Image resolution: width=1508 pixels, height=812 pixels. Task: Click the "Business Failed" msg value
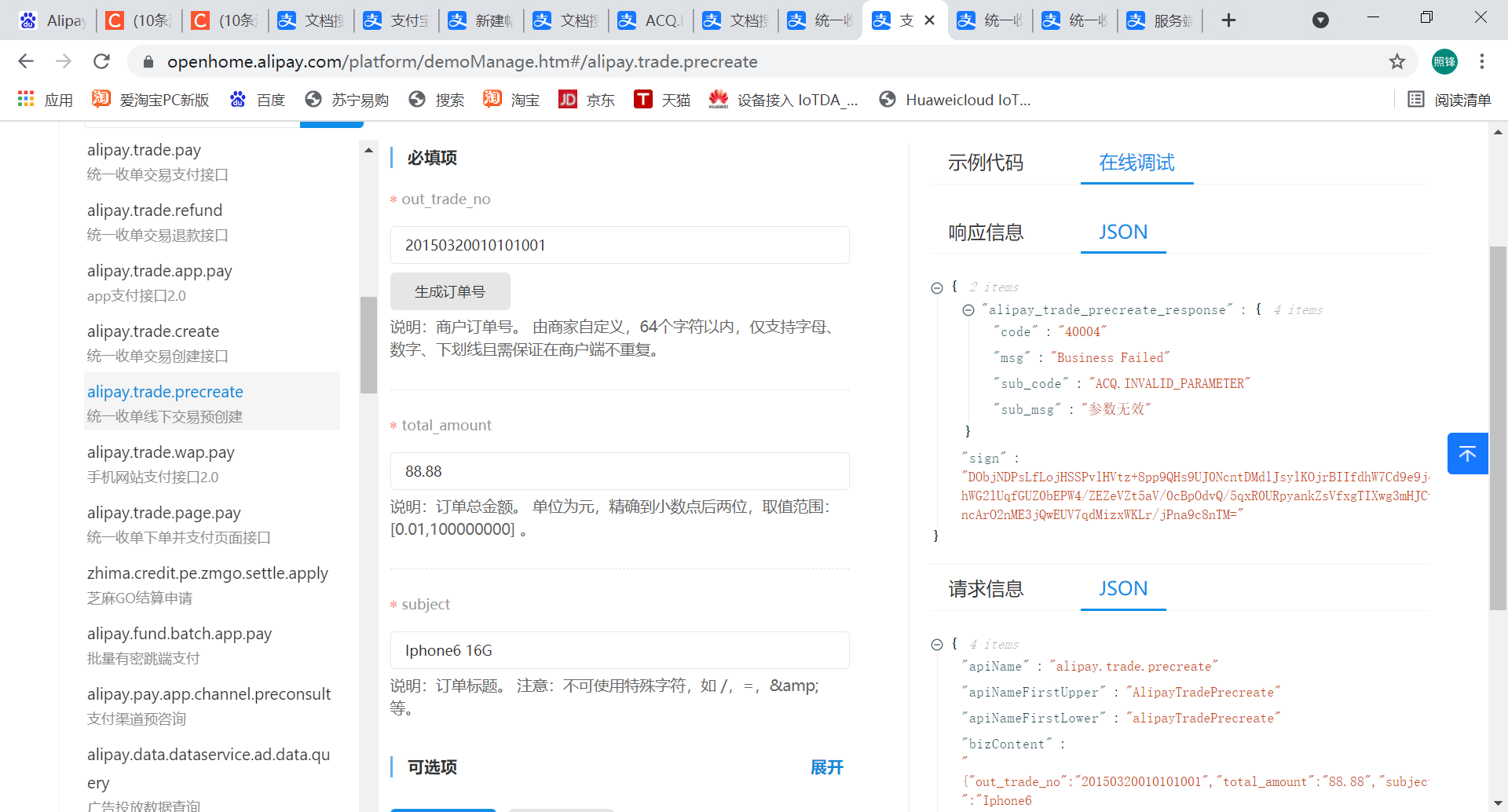pyautogui.click(x=1110, y=358)
